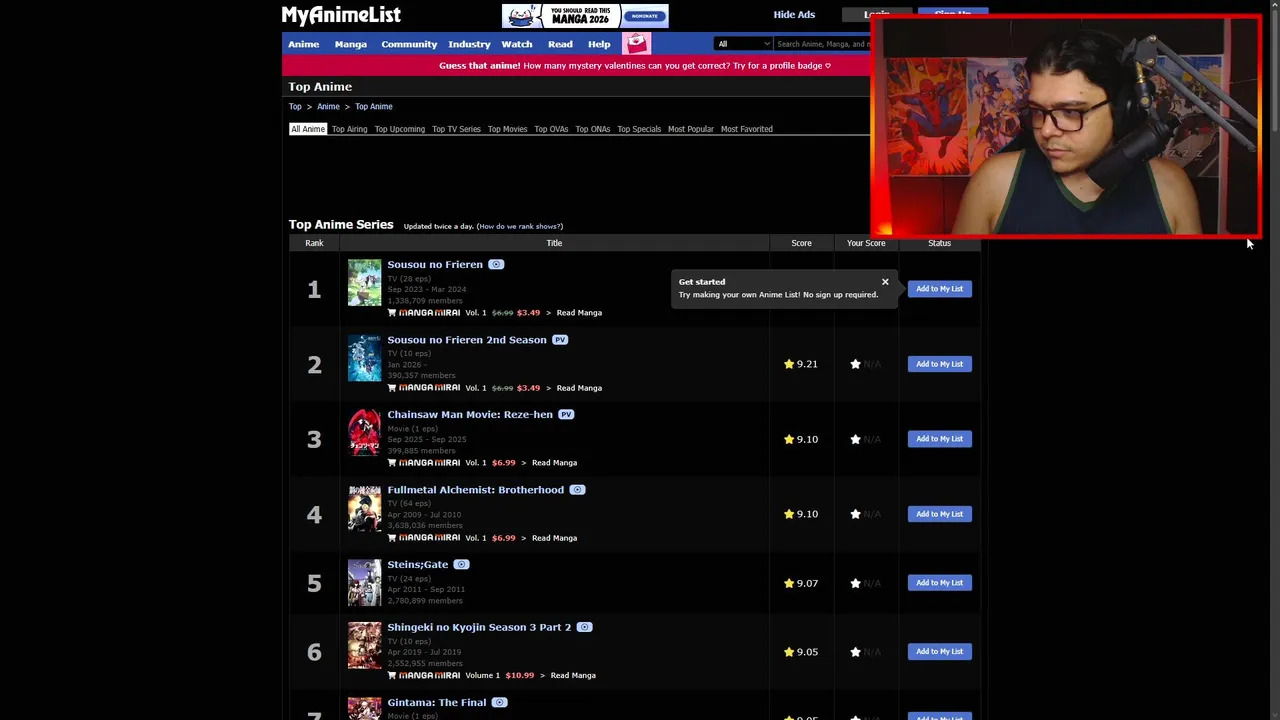
Task: Click the cart icon under Fullmetal Alchemist: Brotherhood
Action: click(392, 538)
